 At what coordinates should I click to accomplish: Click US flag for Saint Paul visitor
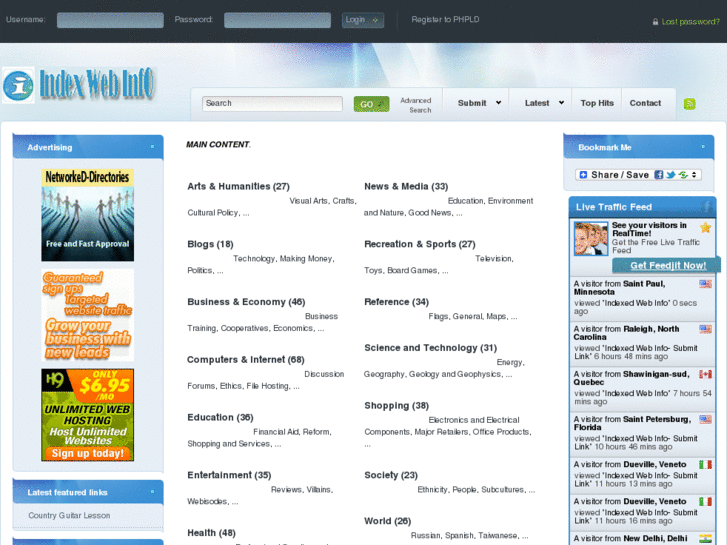pos(705,284)
